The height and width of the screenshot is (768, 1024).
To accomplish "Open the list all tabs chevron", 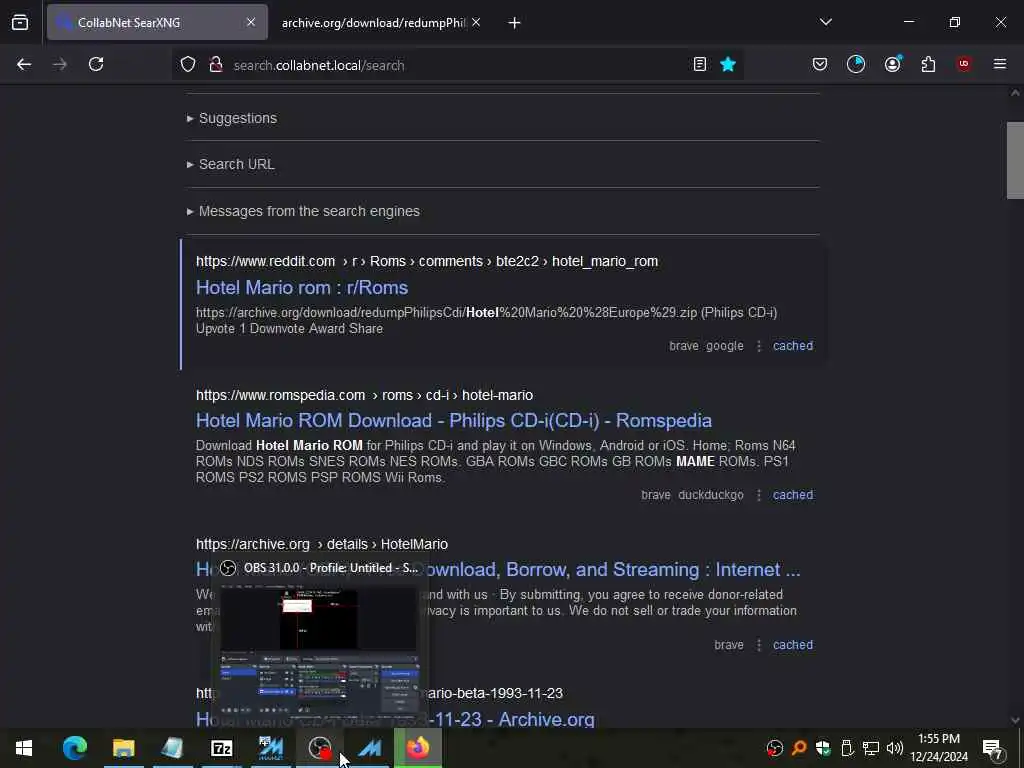I will 825,22.
